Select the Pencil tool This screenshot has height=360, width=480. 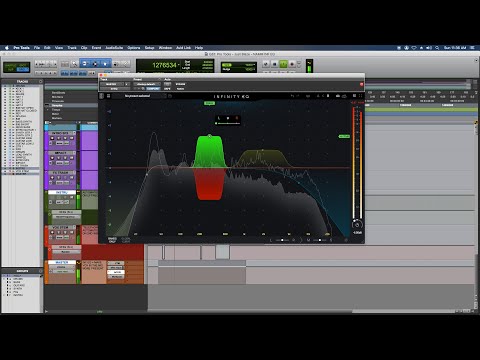pos(125,63)
